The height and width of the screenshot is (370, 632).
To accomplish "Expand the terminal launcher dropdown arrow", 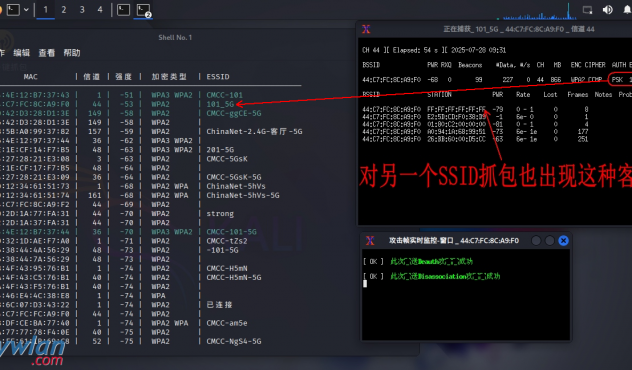I will click(x=26, y=10).
